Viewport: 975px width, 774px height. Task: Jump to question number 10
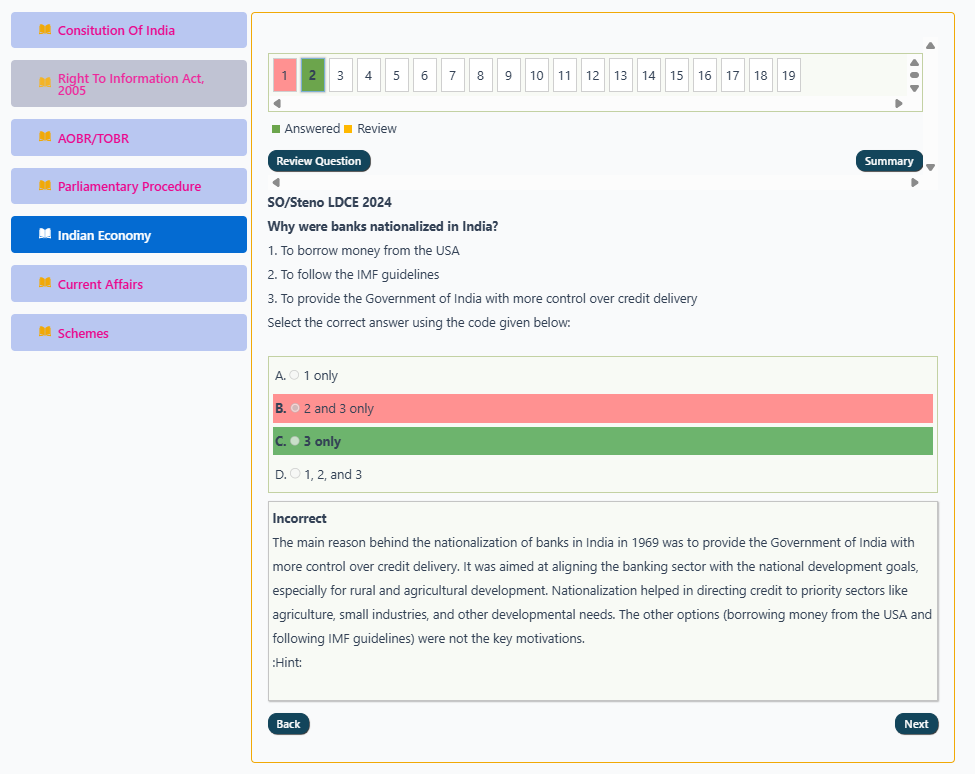pos(537,75)
